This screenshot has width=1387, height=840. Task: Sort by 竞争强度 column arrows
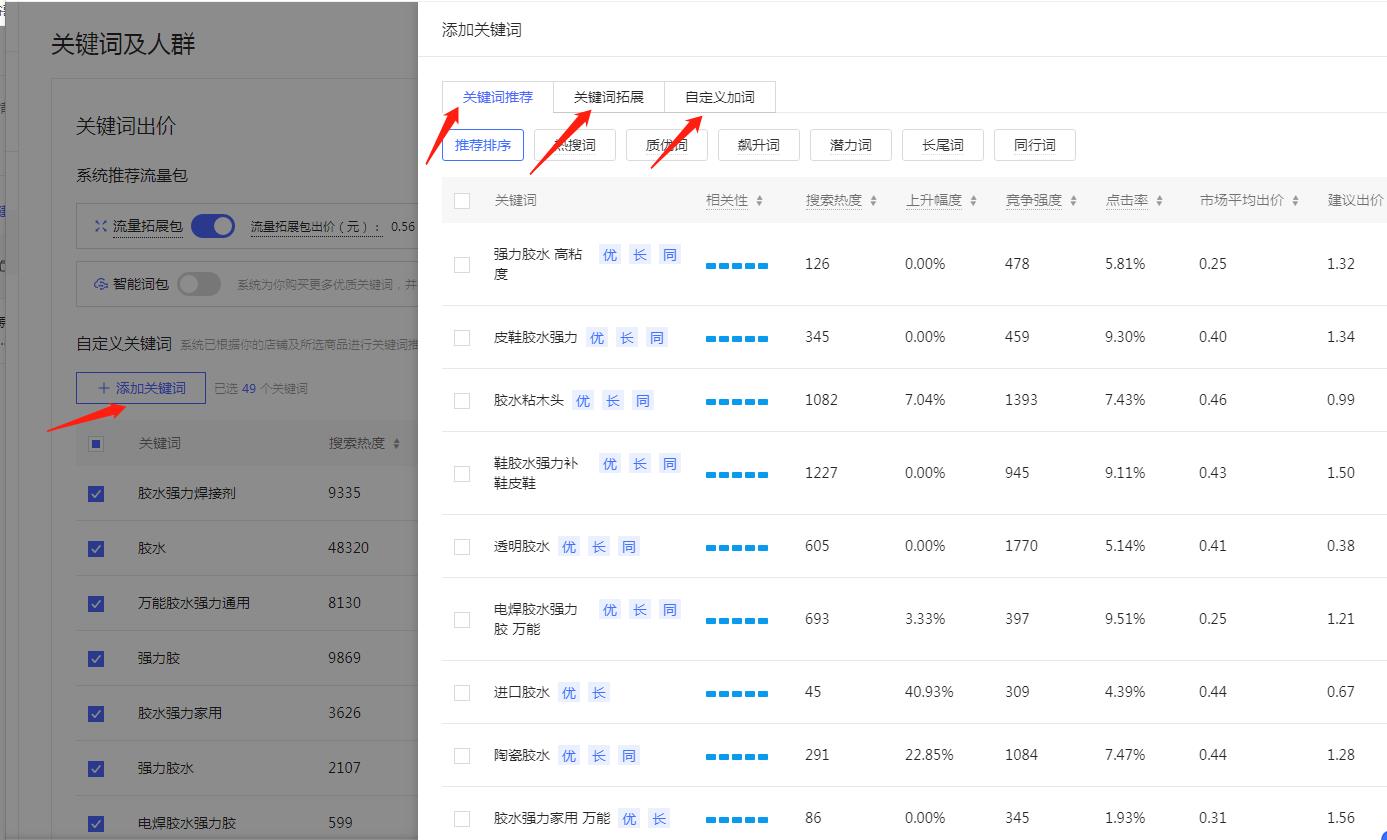pos(1073,201)
